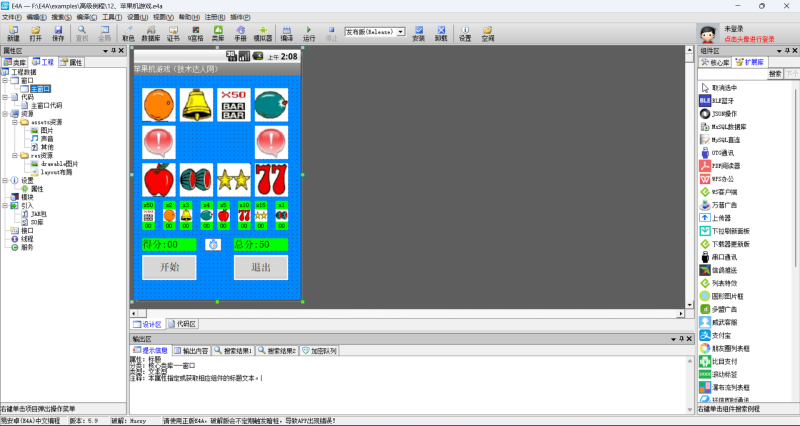This screenshot has width=800, height=426.
Task: Pin the 组件区 panel
Action: (787, 51)
